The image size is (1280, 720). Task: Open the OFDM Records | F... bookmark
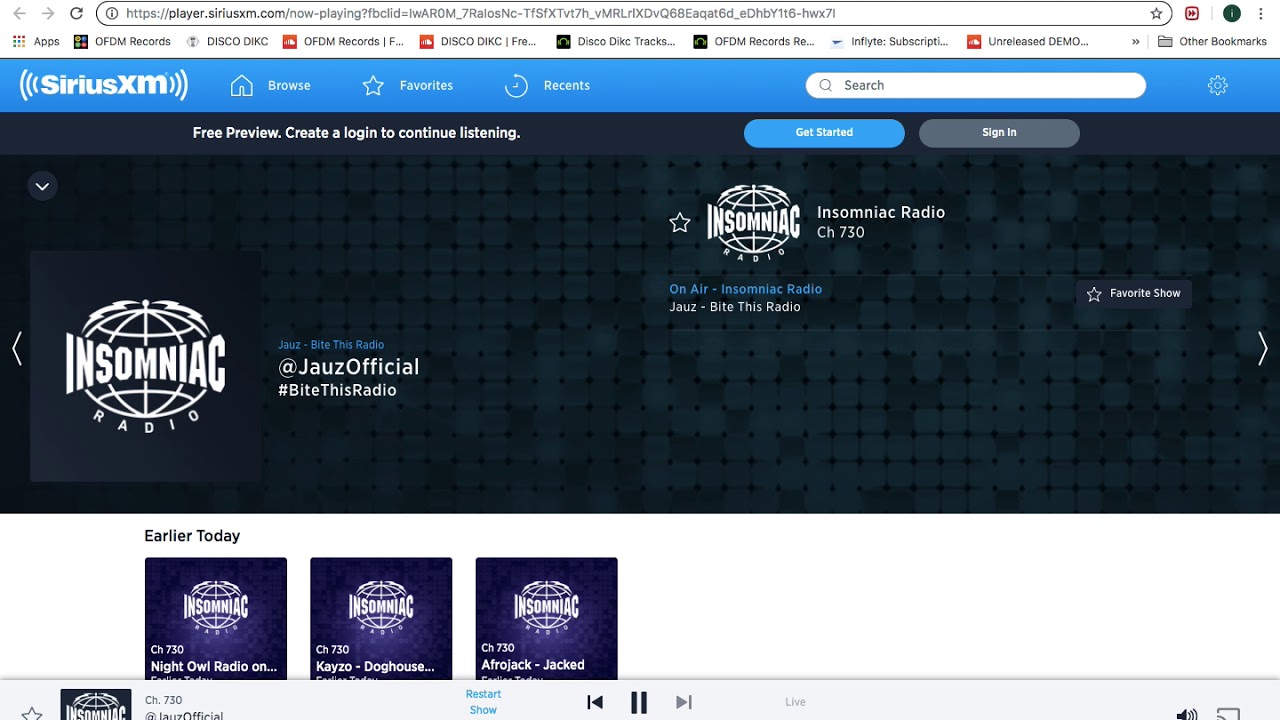click(x=343, y=42)
